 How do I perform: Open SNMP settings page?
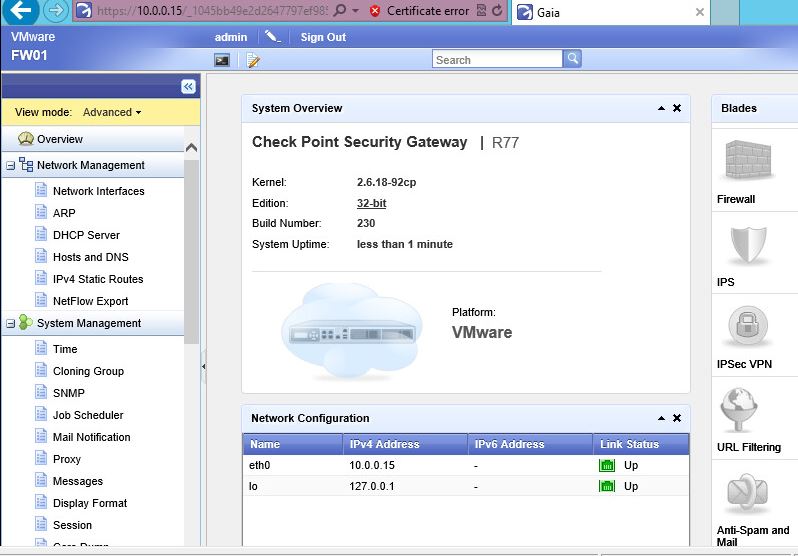click(68, 393)
